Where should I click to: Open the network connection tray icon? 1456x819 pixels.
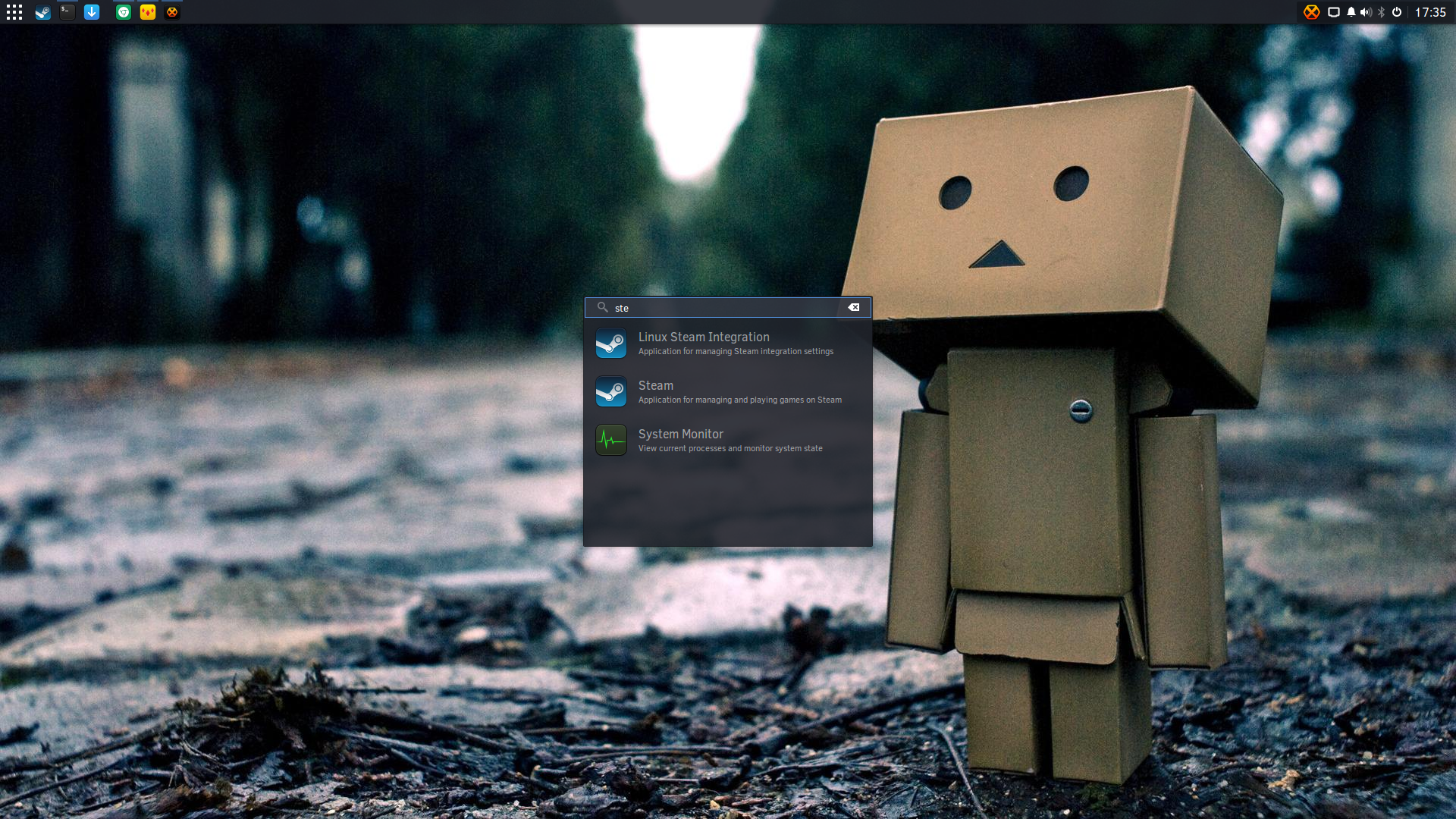click(1334, 12)
